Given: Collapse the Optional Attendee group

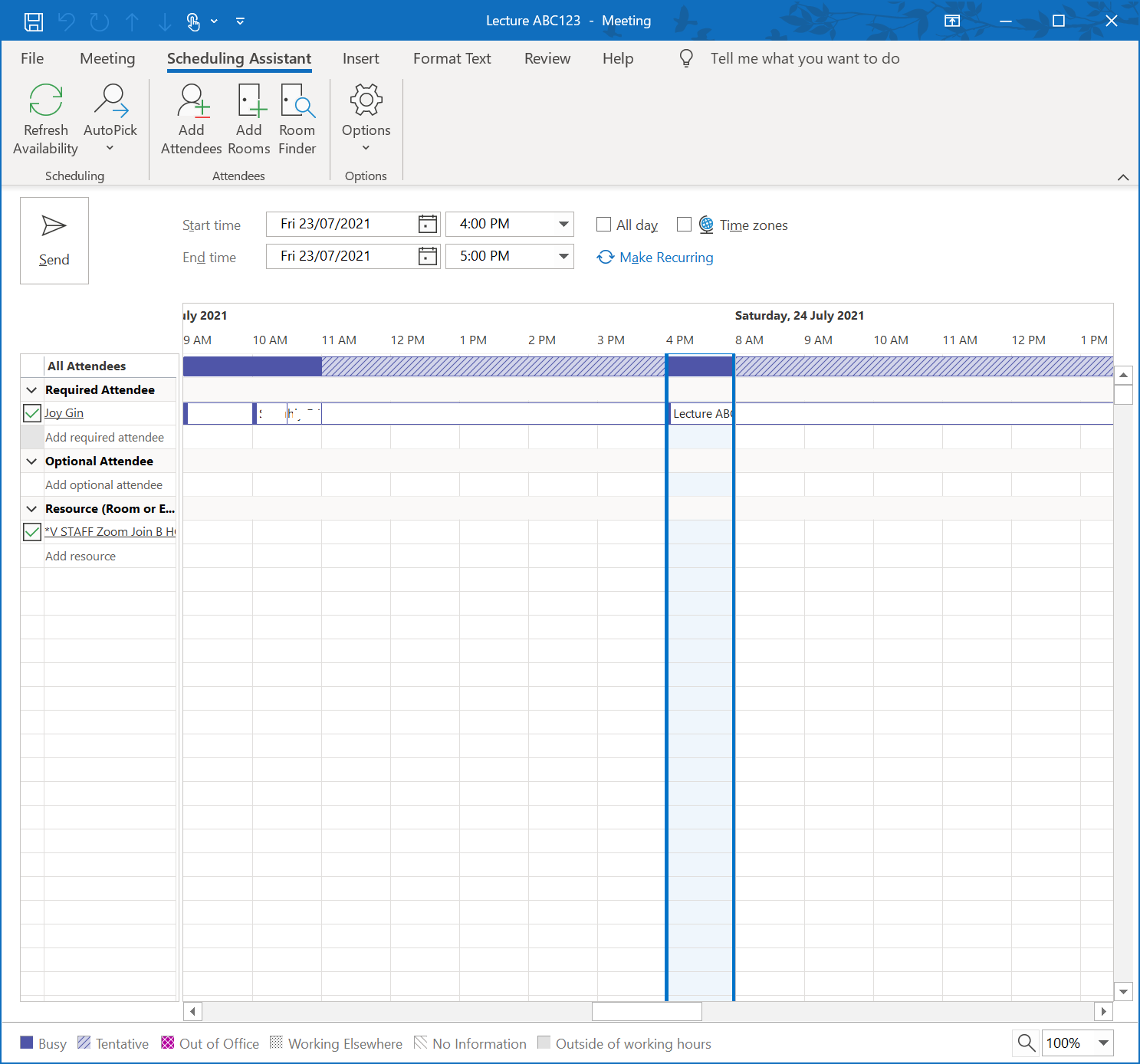Looking at the screenshot, I should [31, 461].
